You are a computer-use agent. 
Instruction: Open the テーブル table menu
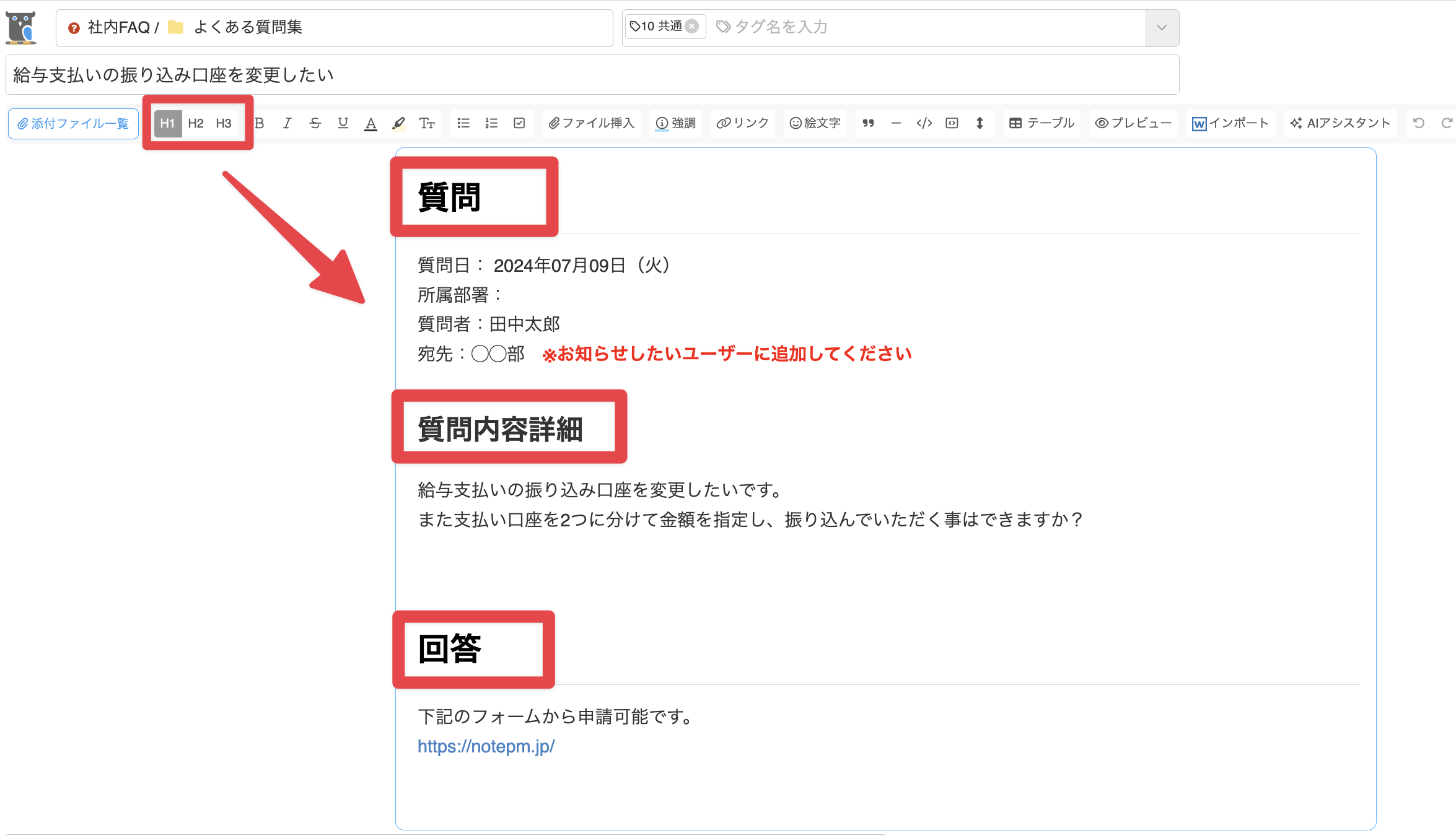point(1042,123)
